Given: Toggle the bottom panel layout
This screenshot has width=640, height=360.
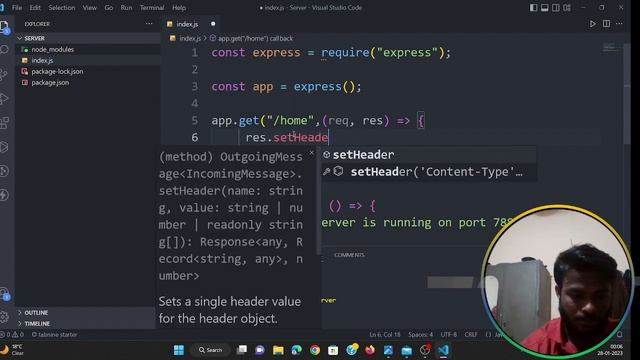Looking at the screenshot, I should click(x=544, y=8).
